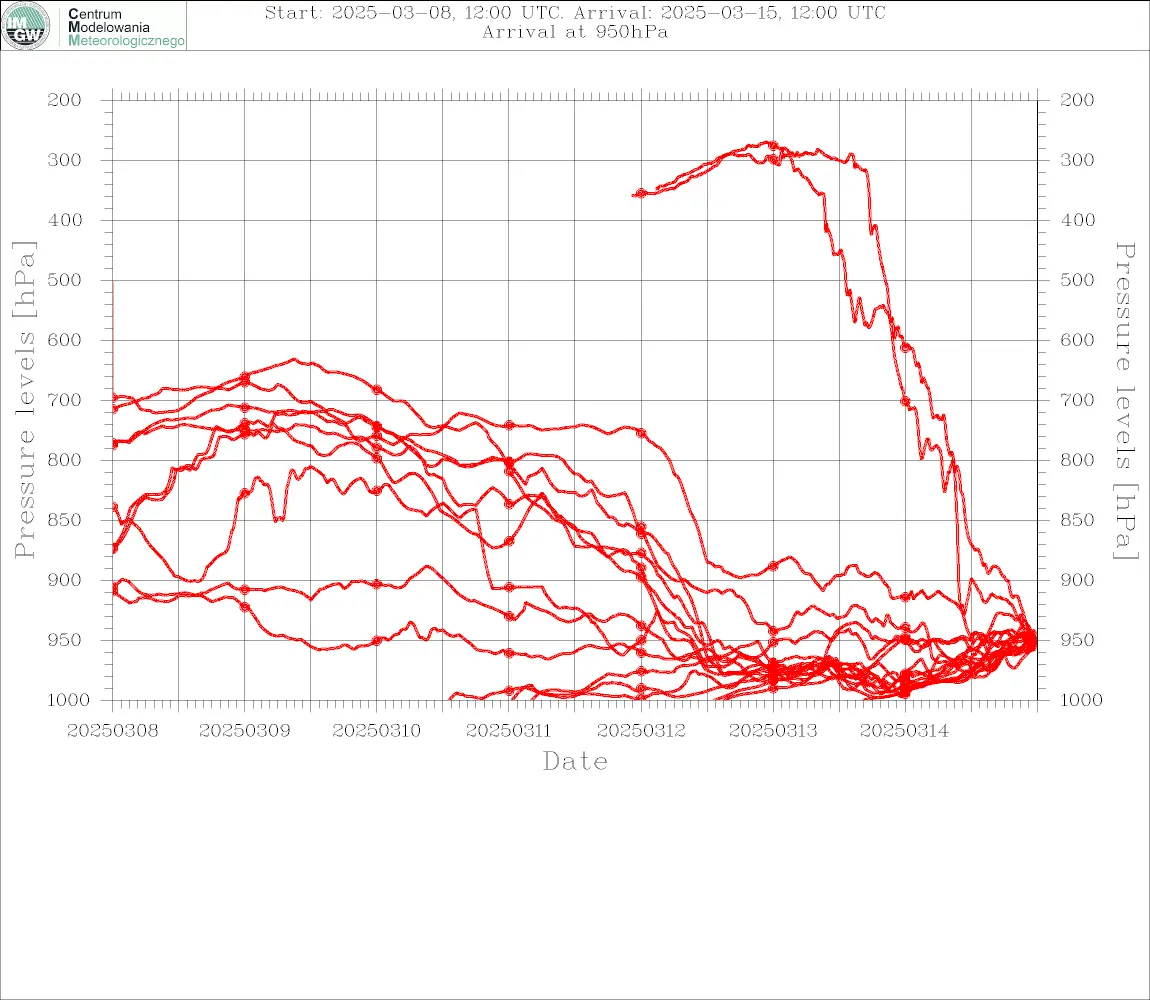
Task: Click the right axis 200 label
Action: [x=1077, y=100]
